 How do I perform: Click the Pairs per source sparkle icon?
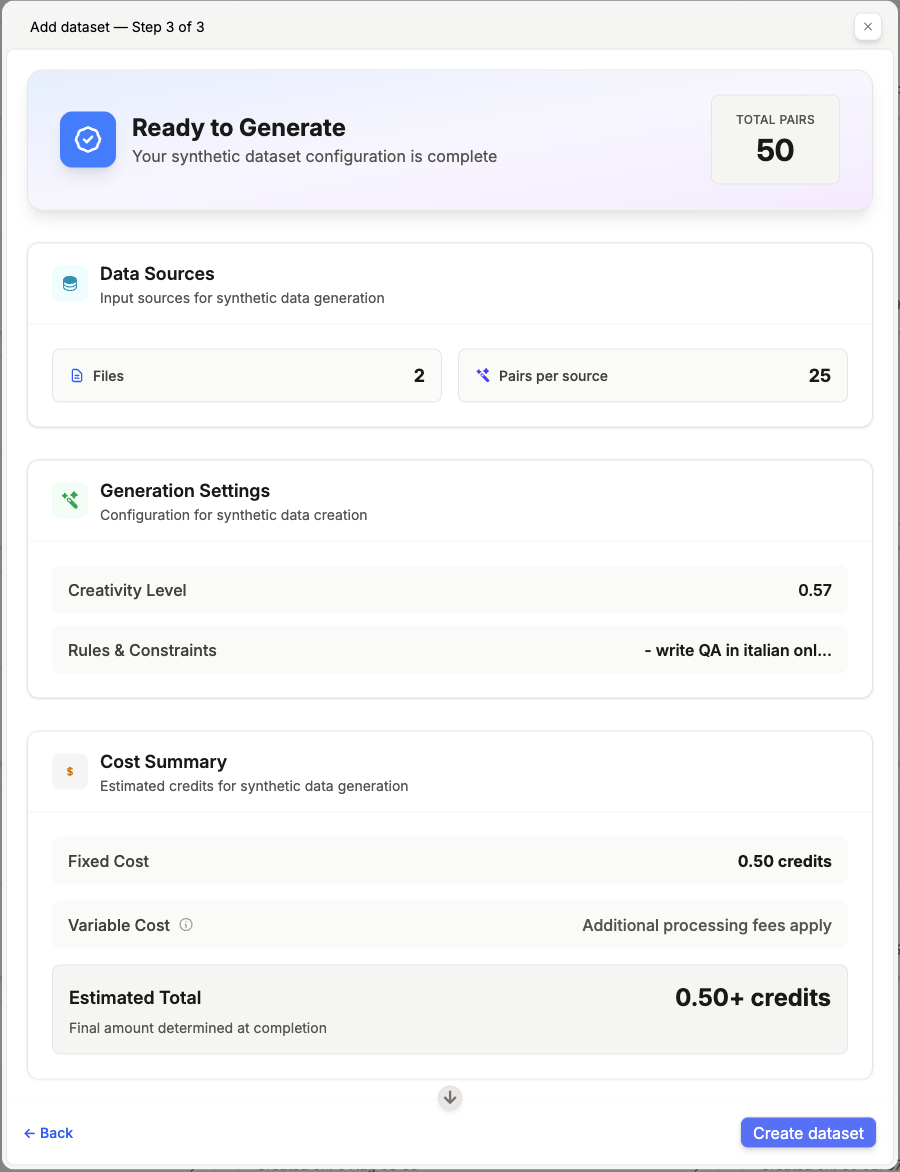click(483, 375)
